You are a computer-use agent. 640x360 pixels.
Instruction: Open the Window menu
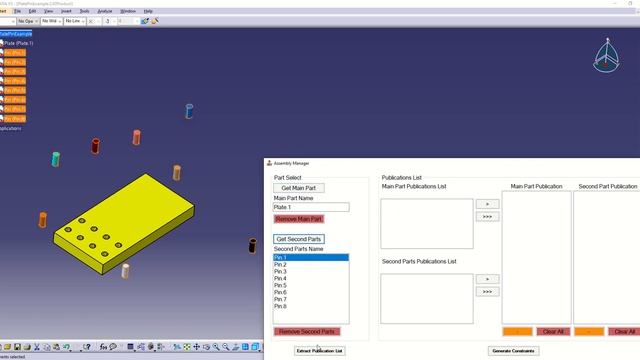[128, 11]
